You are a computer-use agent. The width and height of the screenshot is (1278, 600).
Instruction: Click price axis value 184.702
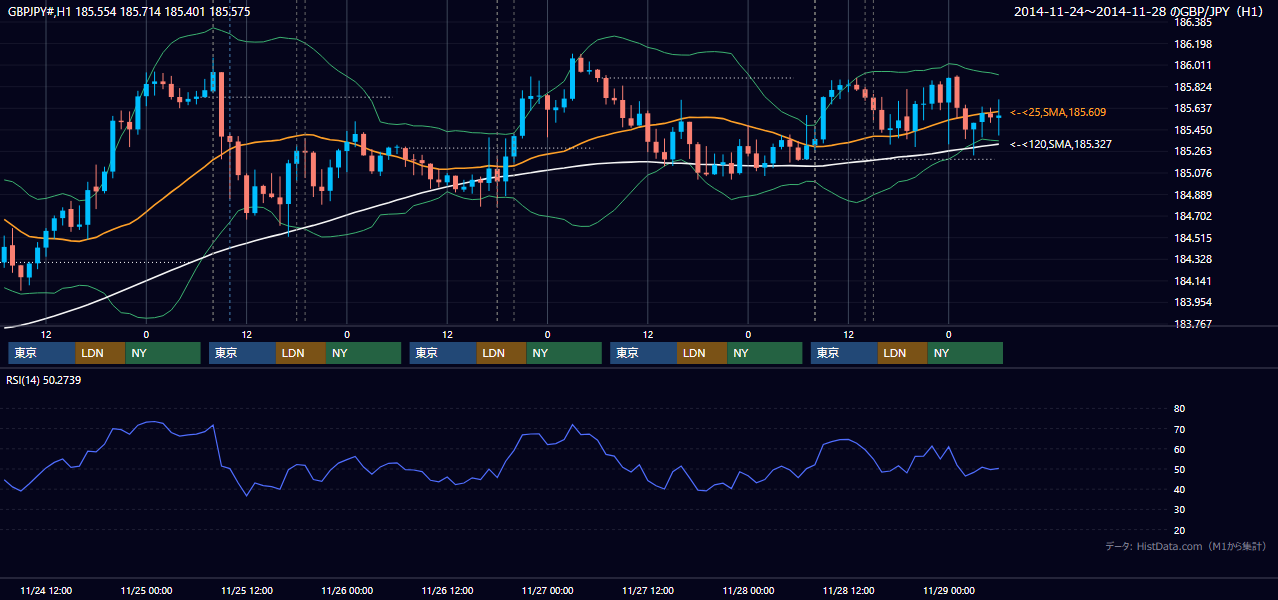1193,216
